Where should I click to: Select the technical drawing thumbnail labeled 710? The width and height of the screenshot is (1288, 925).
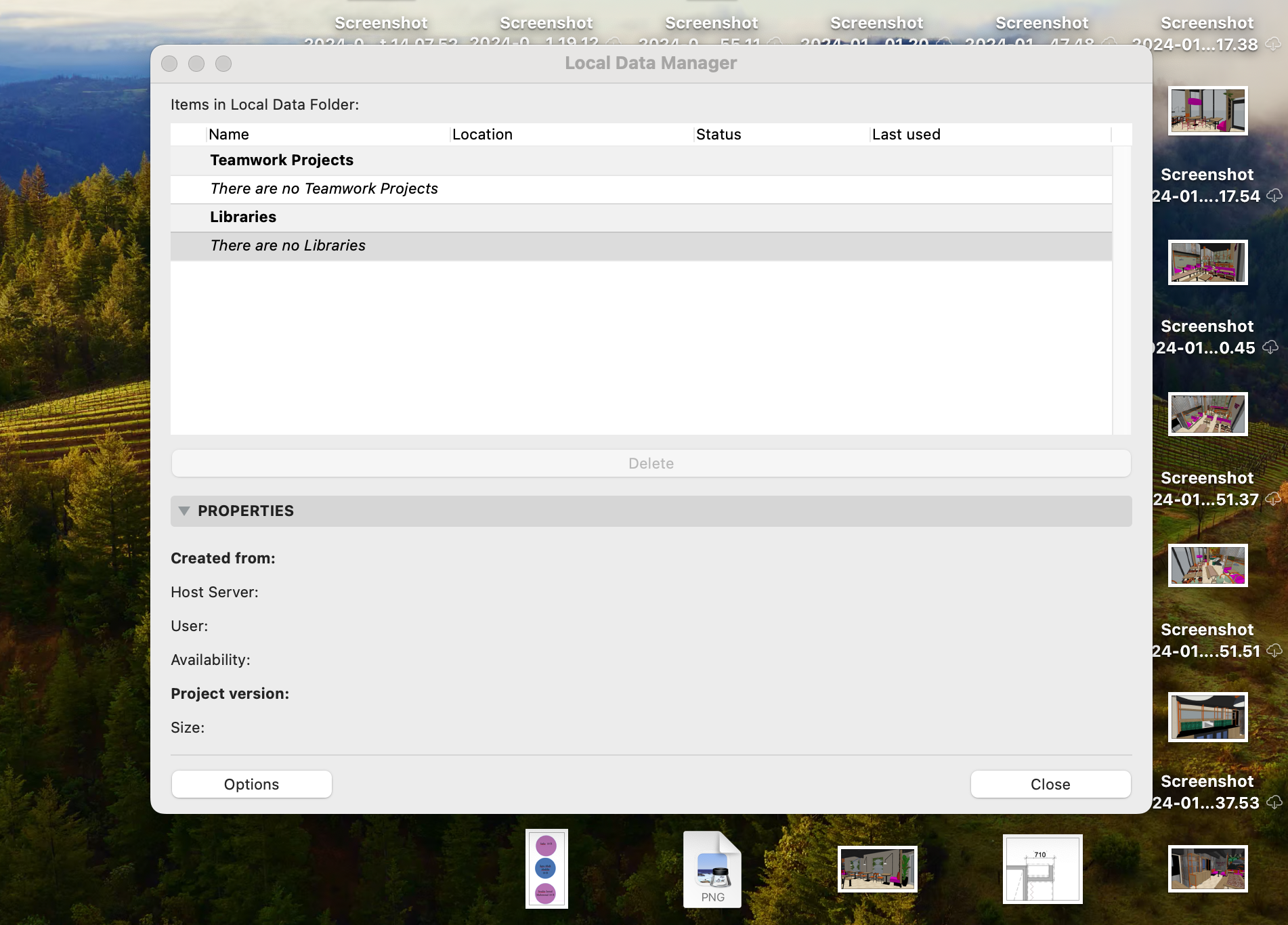coord(1042,869)
